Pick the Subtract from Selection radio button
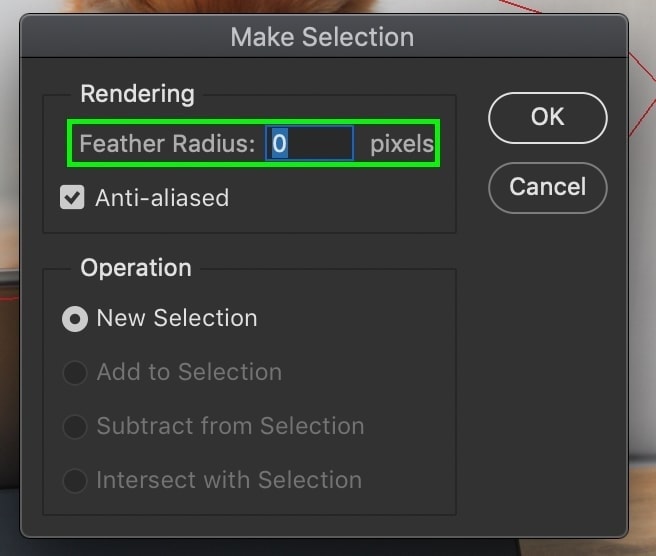Image resolution: width=656 pixels, height=556 pixels. pos(75,426)
